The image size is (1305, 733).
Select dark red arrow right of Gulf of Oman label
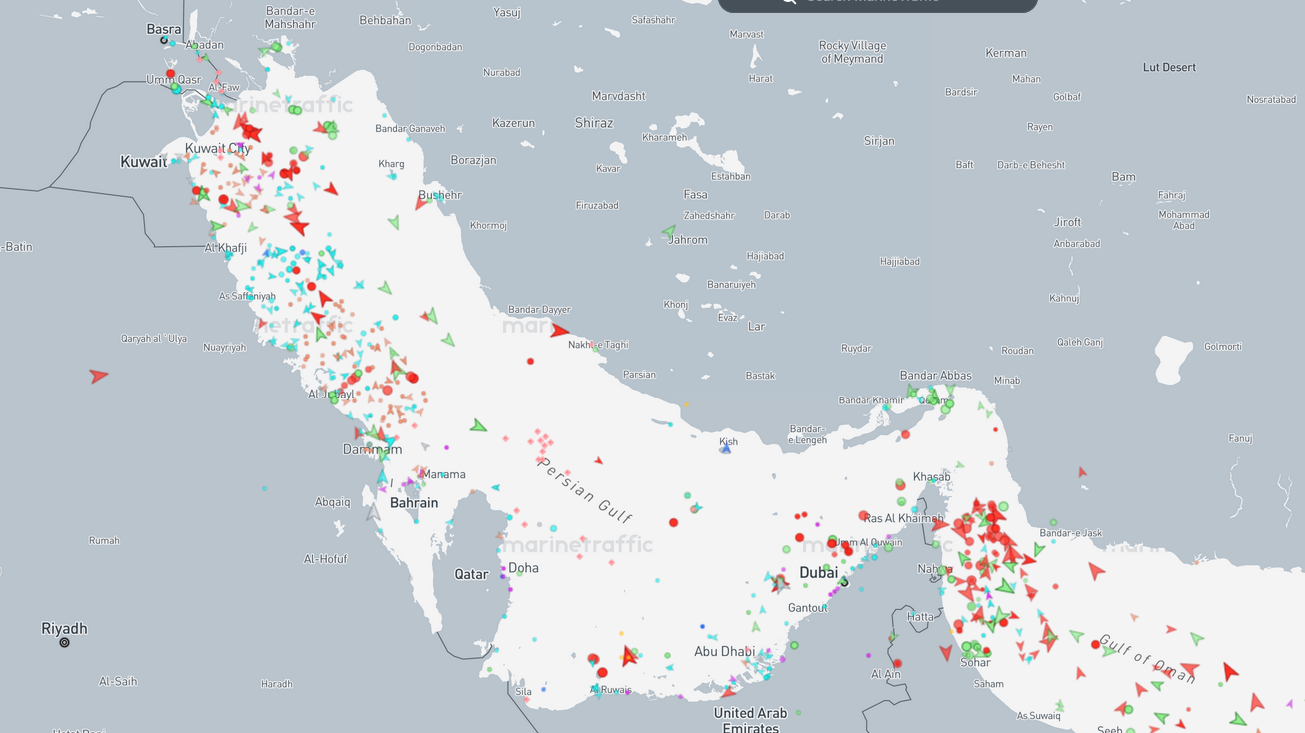click(1230, 673)
